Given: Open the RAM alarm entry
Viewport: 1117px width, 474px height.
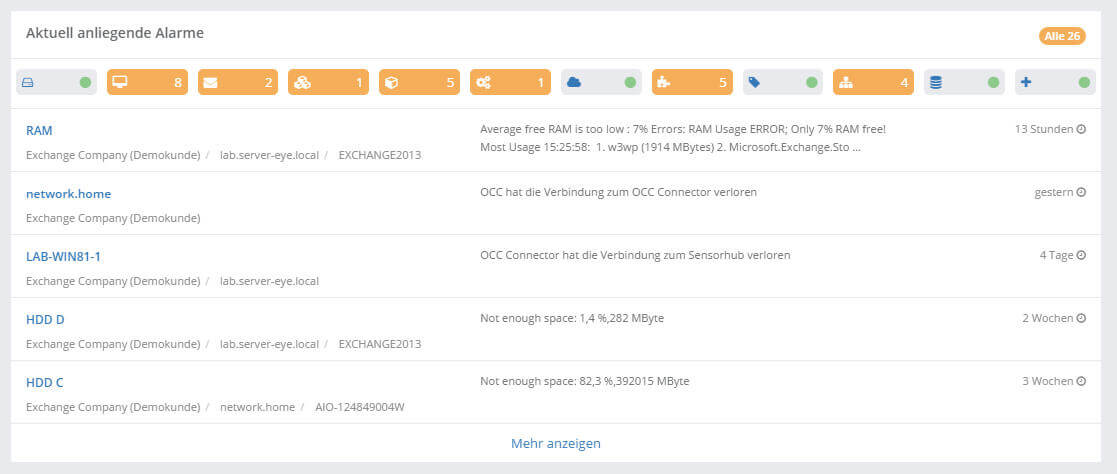Looking at the screenshot, I should coord(39,130).
